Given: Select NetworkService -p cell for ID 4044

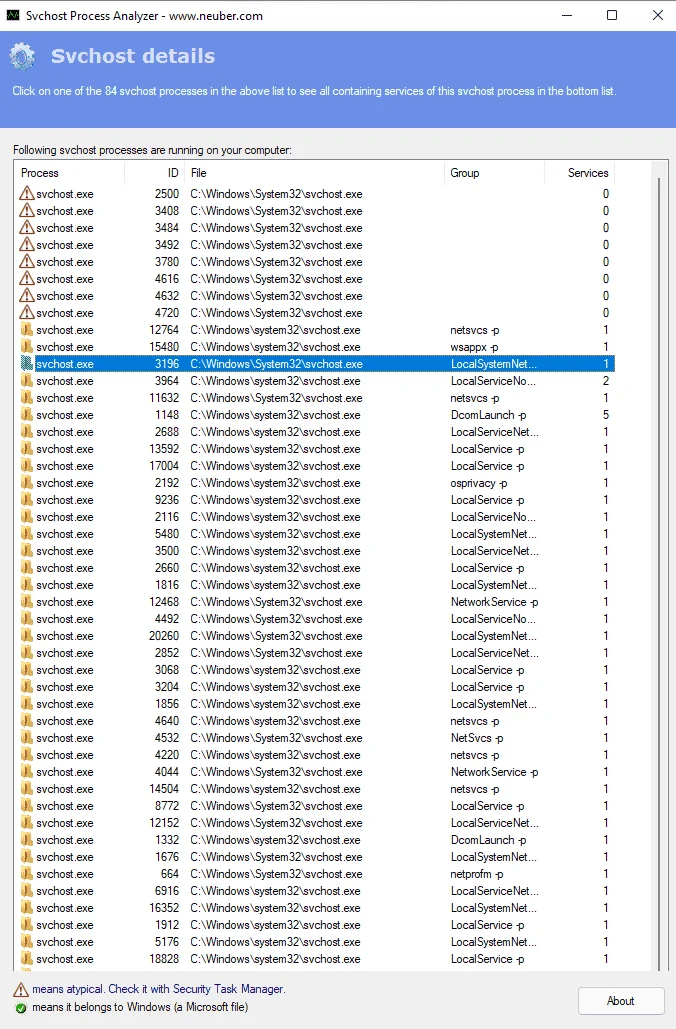Looking at the screenshot, I should [494, 772].
